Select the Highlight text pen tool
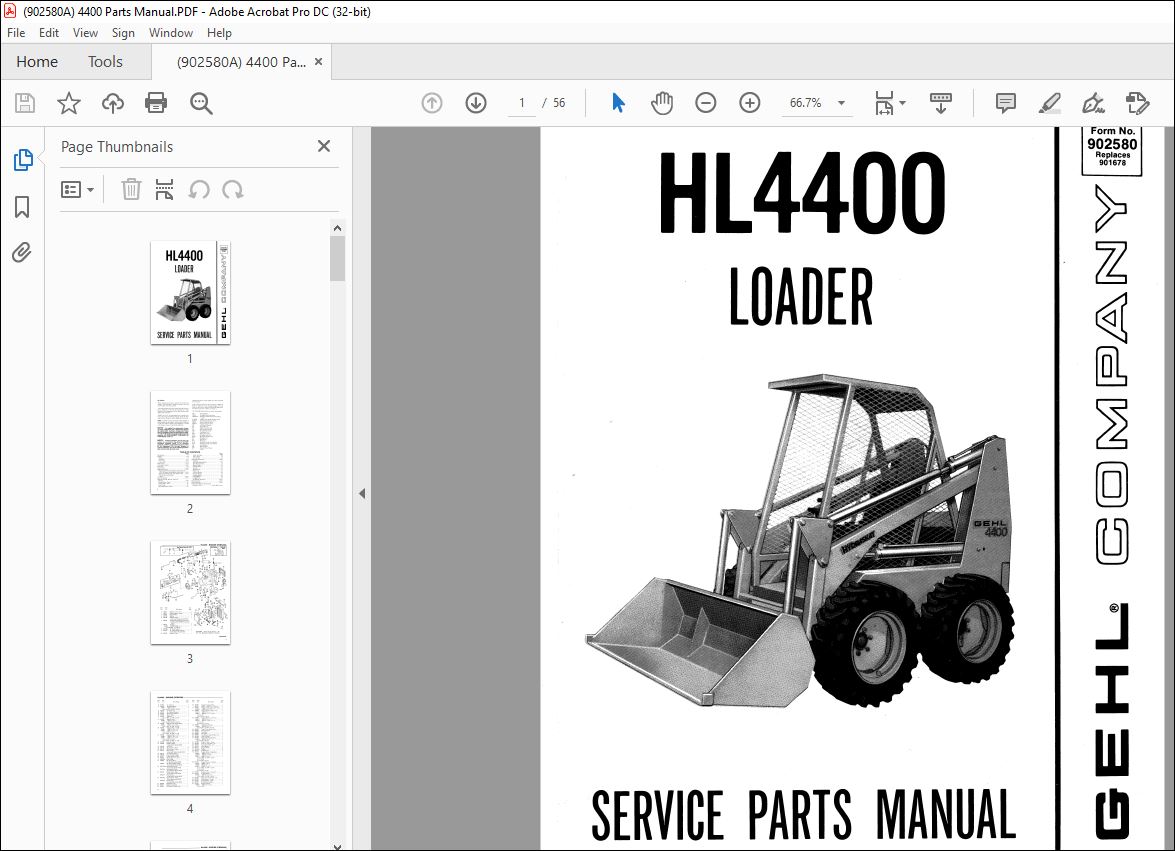Screen dimensions: 1175x851 1050,103
